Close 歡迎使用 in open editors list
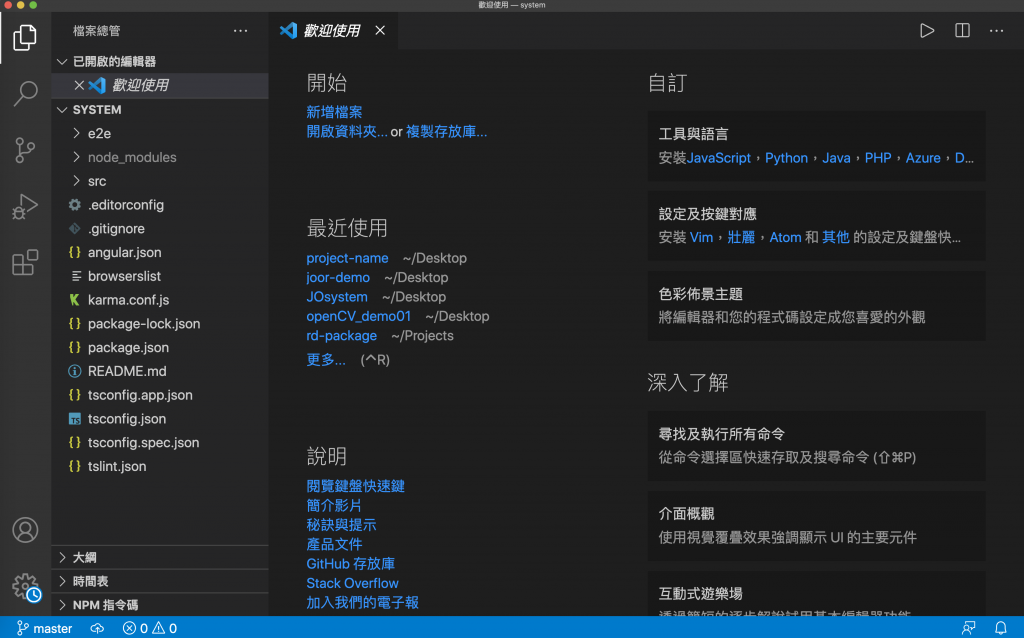1024x638 pixels. 79,85
